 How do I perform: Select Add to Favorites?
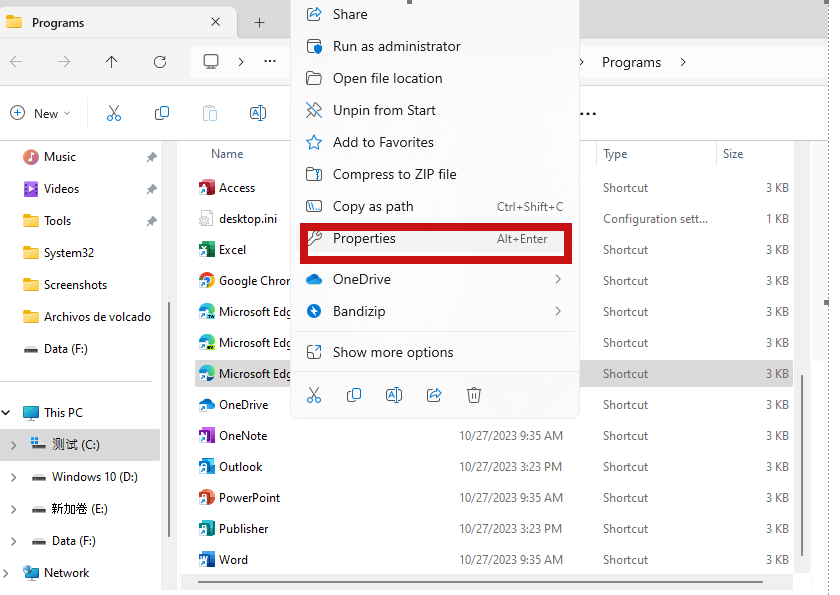434,142
